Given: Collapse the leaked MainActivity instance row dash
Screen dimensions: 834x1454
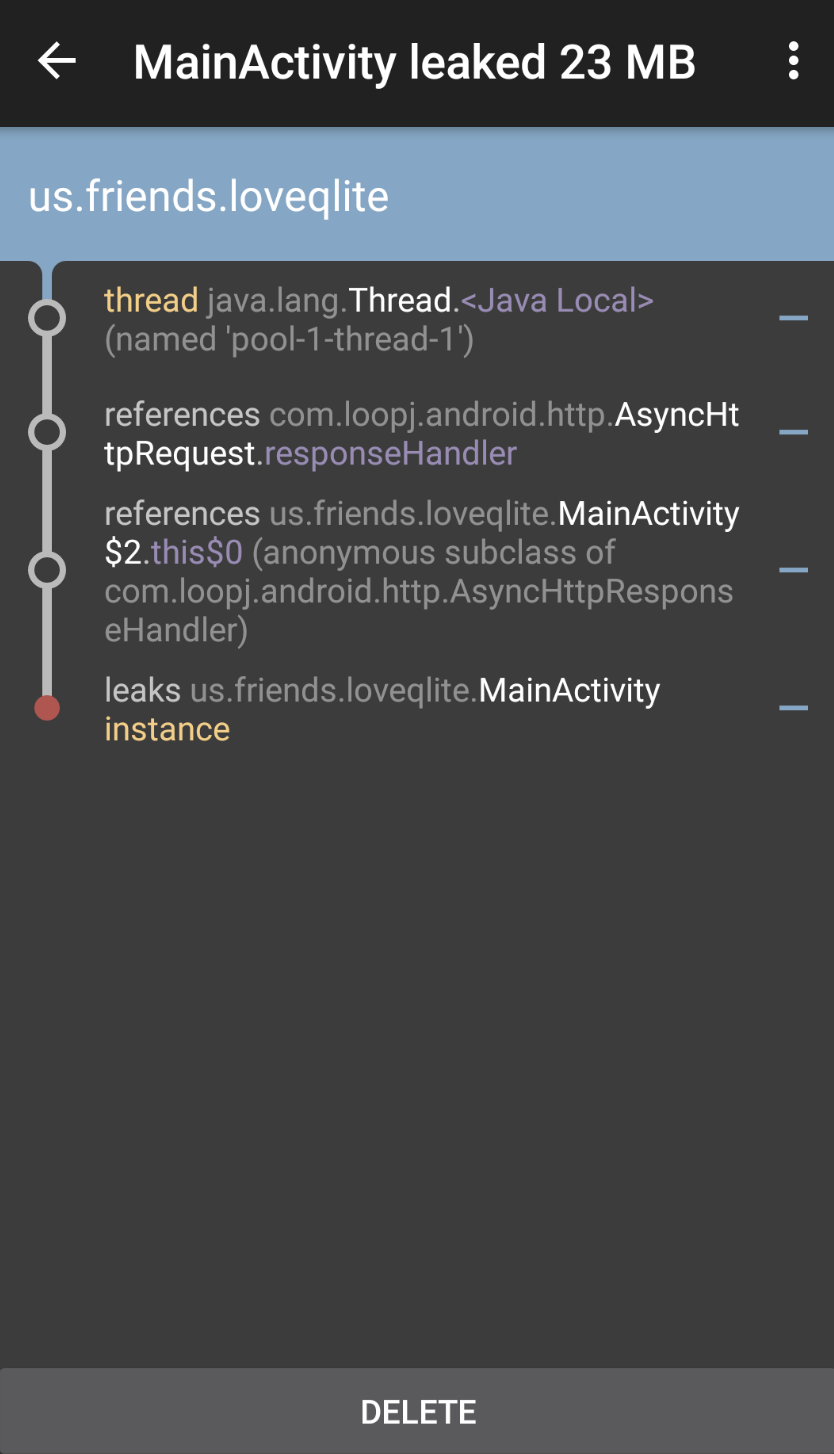Looking at the screenshot, I should (793, 708).
